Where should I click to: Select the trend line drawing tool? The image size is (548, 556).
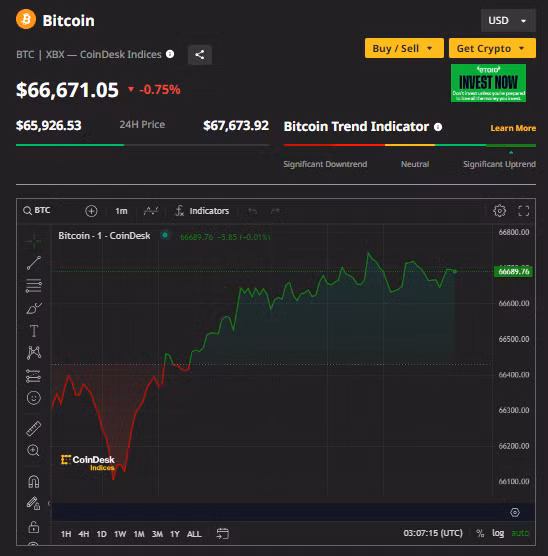[34, 263]
